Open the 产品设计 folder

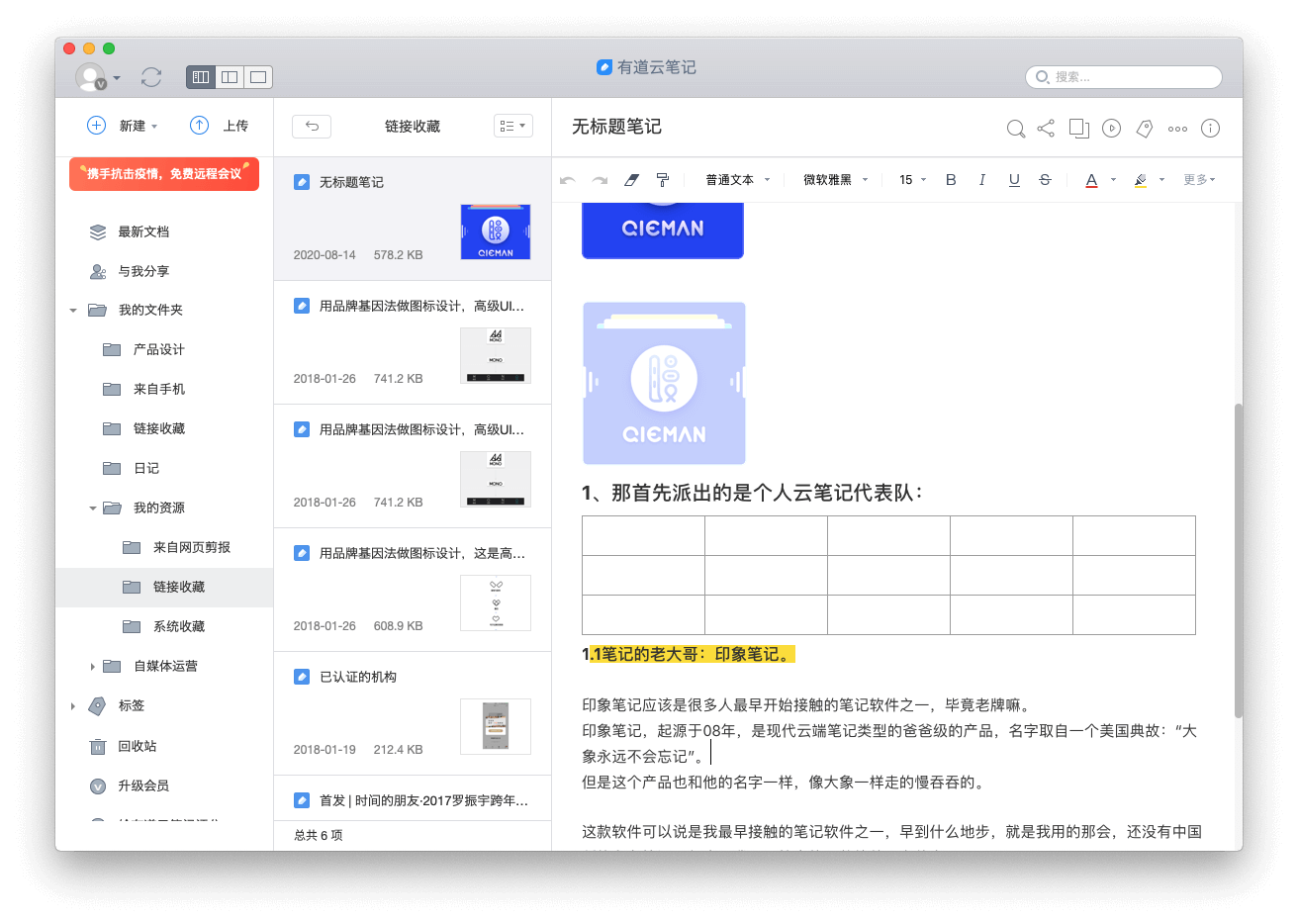pos(158,349)
